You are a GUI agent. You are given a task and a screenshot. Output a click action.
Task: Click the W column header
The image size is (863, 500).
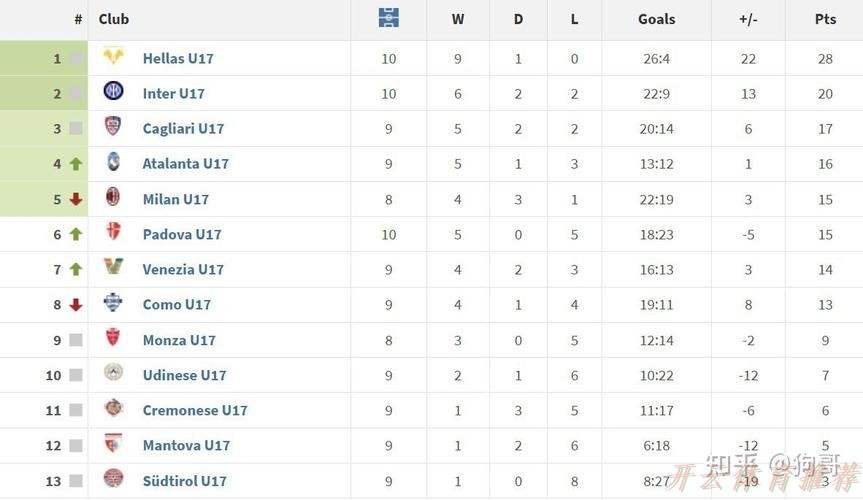(x=458, y=19)
